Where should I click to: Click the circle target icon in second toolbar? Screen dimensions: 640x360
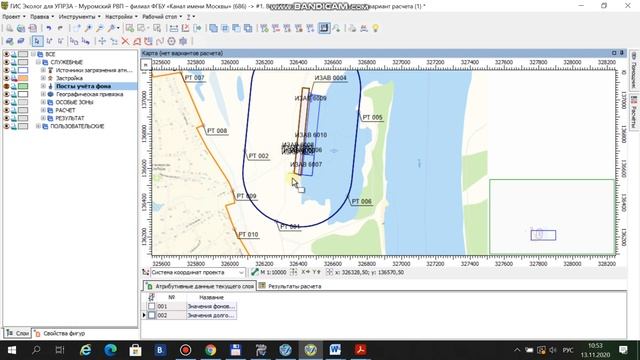[171, 41]
